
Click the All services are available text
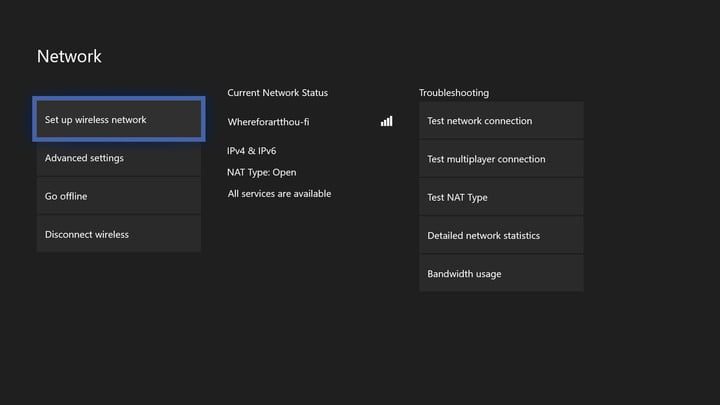279,193
